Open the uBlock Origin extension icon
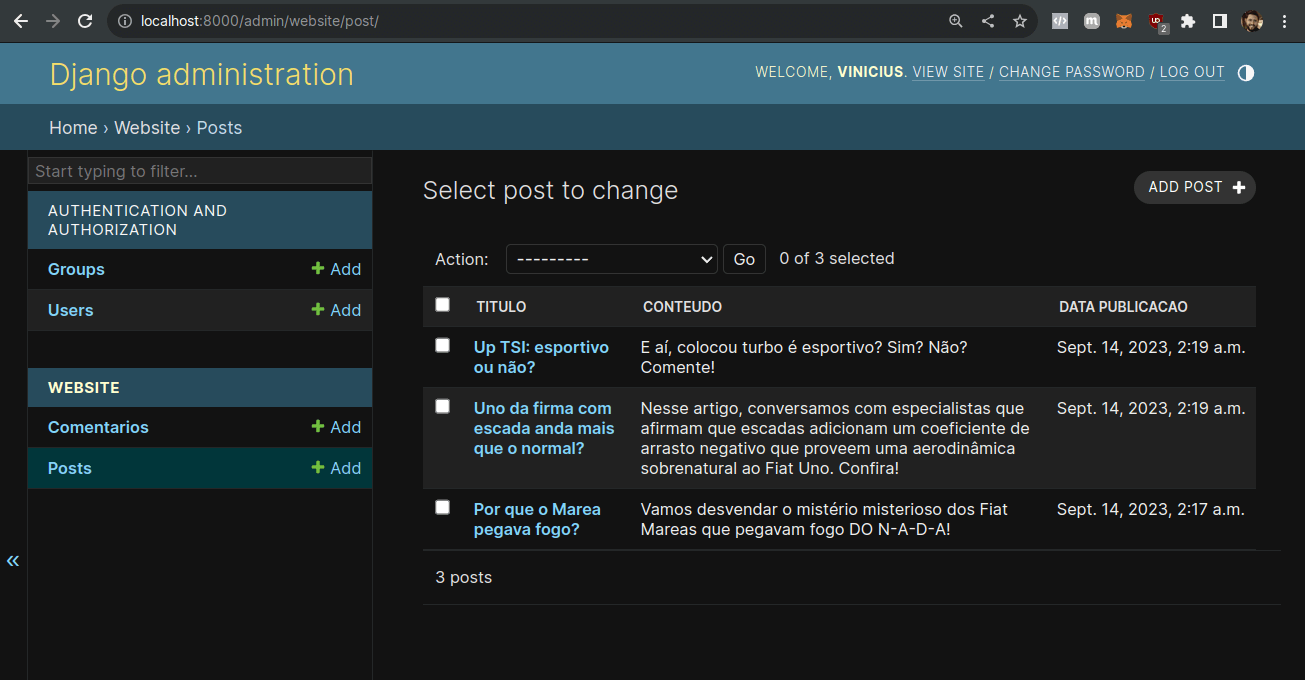The height and width of the screenshot is (680, 1305). [1157, 21]
